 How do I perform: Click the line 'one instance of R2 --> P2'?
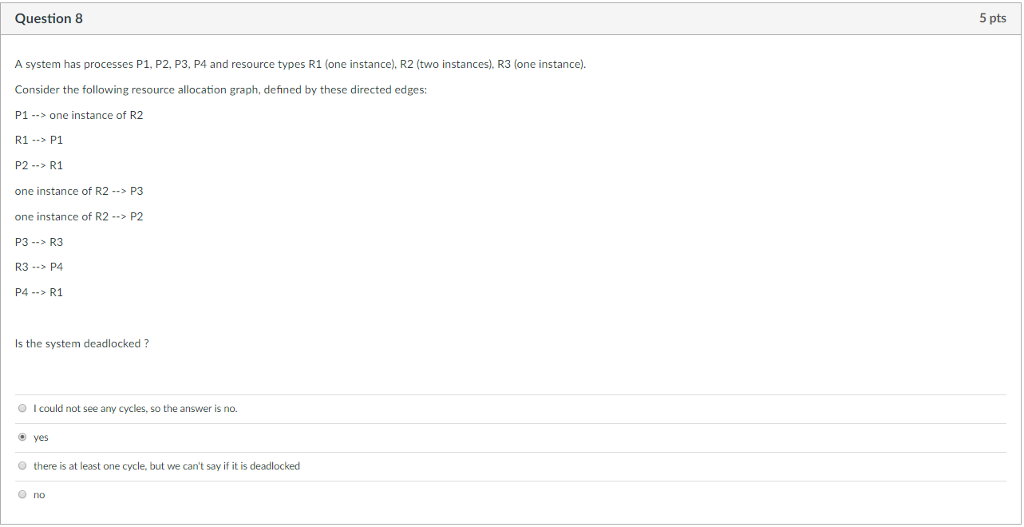(x=79, y=217)
